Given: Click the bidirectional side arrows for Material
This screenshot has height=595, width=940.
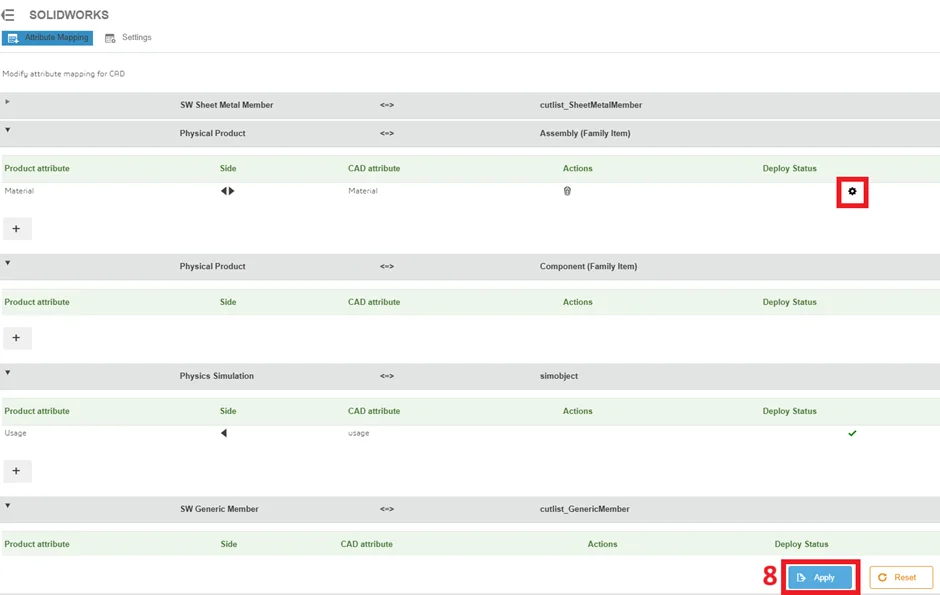Looking at the screenshot, I should pyautogui.click(x=227, y=191).
